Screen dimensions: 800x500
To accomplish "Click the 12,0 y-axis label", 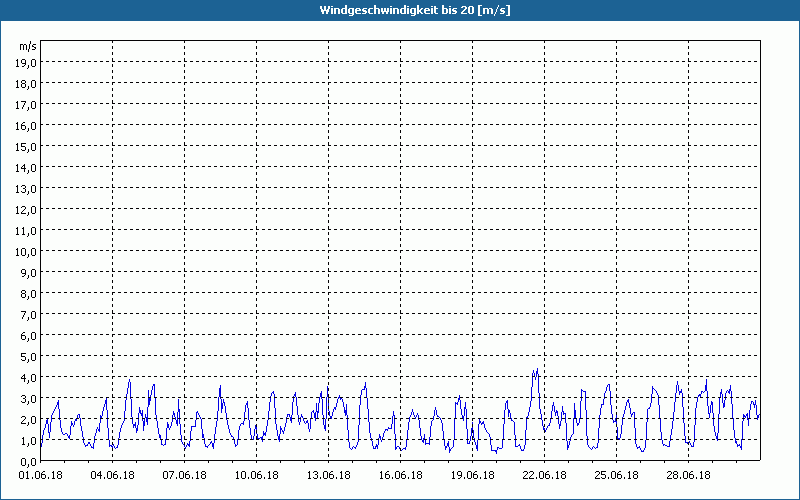I will 28,210.
